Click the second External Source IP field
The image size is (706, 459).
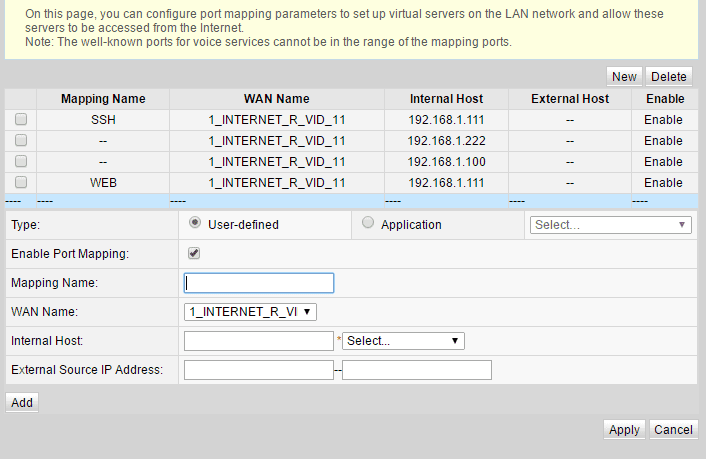417,370
